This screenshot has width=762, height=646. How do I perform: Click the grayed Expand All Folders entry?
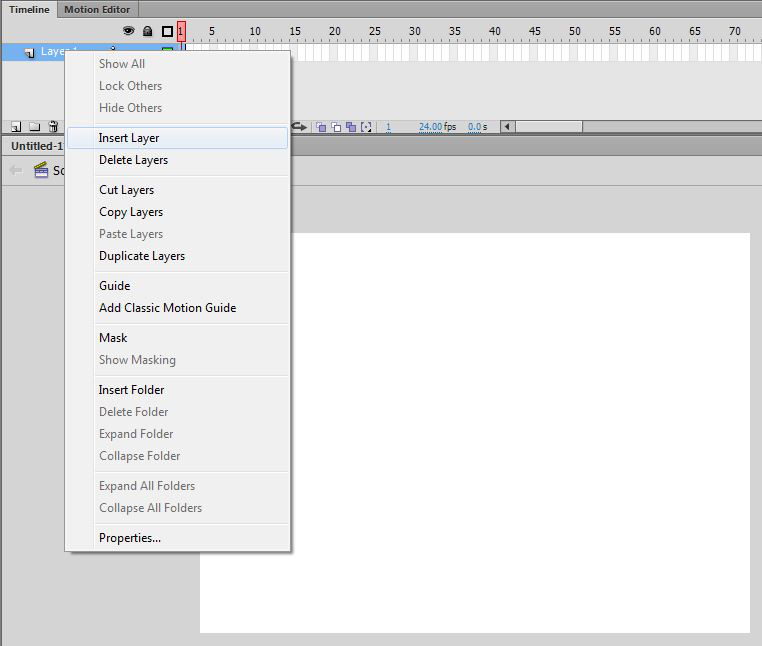point(177,486)
